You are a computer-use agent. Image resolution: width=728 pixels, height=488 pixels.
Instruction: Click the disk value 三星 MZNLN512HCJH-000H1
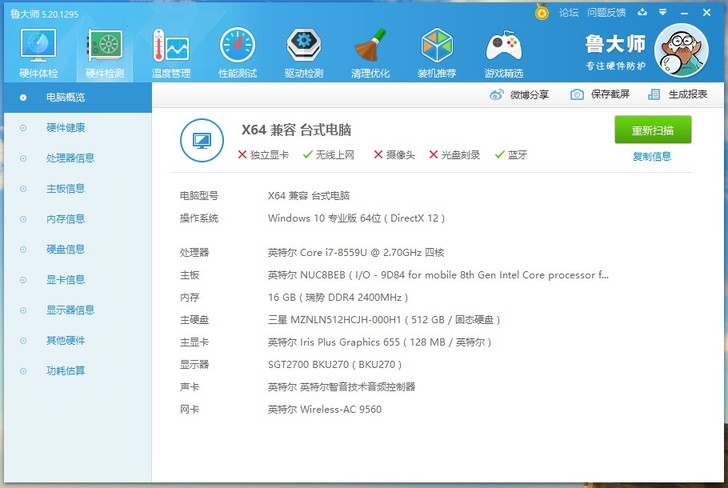pos(384,320)
